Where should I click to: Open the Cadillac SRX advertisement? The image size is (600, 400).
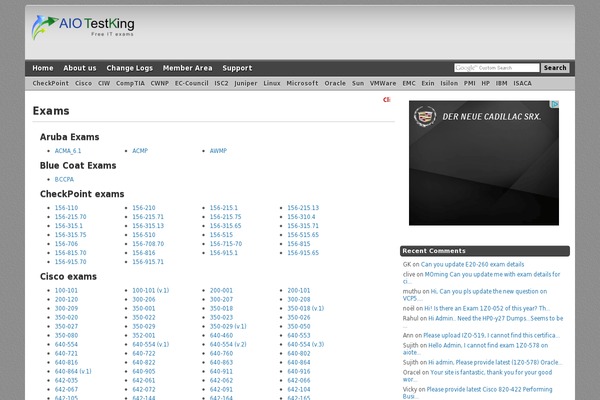[484, 163]
